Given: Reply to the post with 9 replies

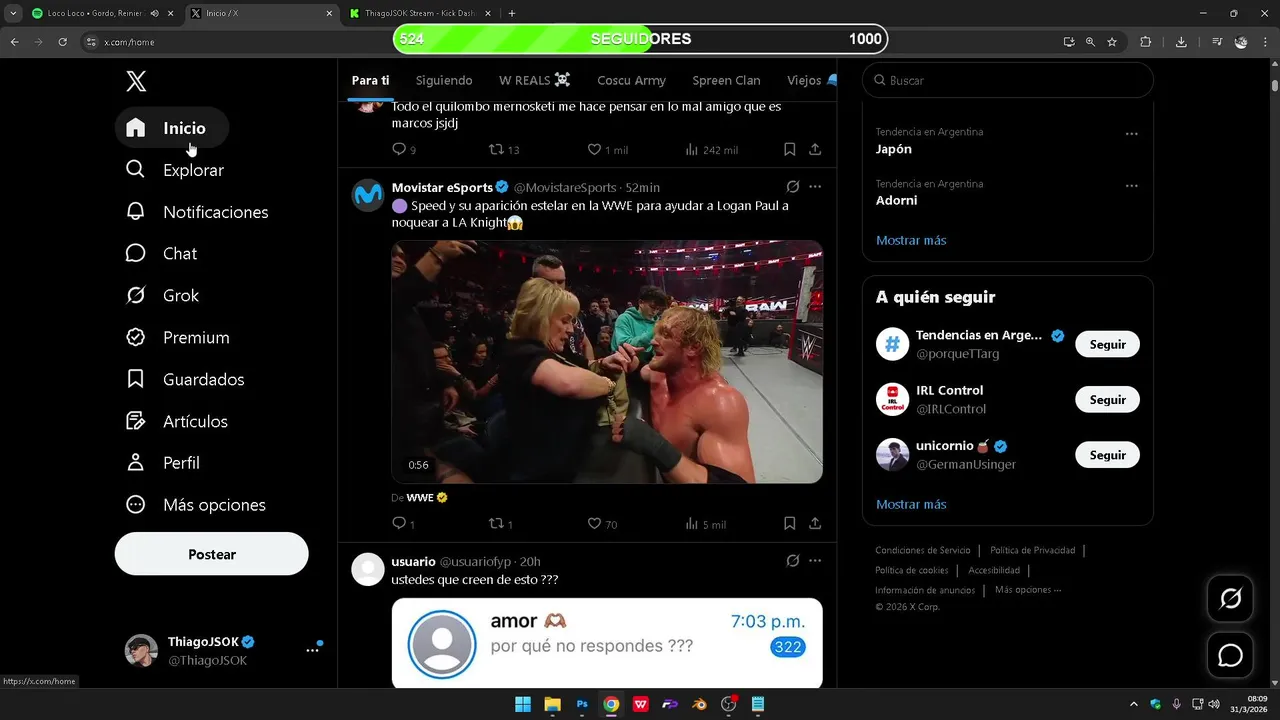Looking at the screenshot, I should 400,149.
